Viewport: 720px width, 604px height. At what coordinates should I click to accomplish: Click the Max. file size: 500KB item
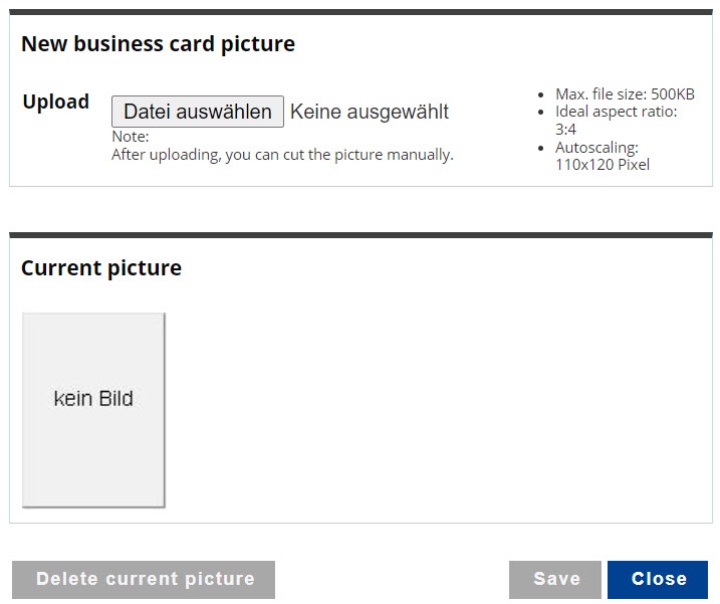625,94
